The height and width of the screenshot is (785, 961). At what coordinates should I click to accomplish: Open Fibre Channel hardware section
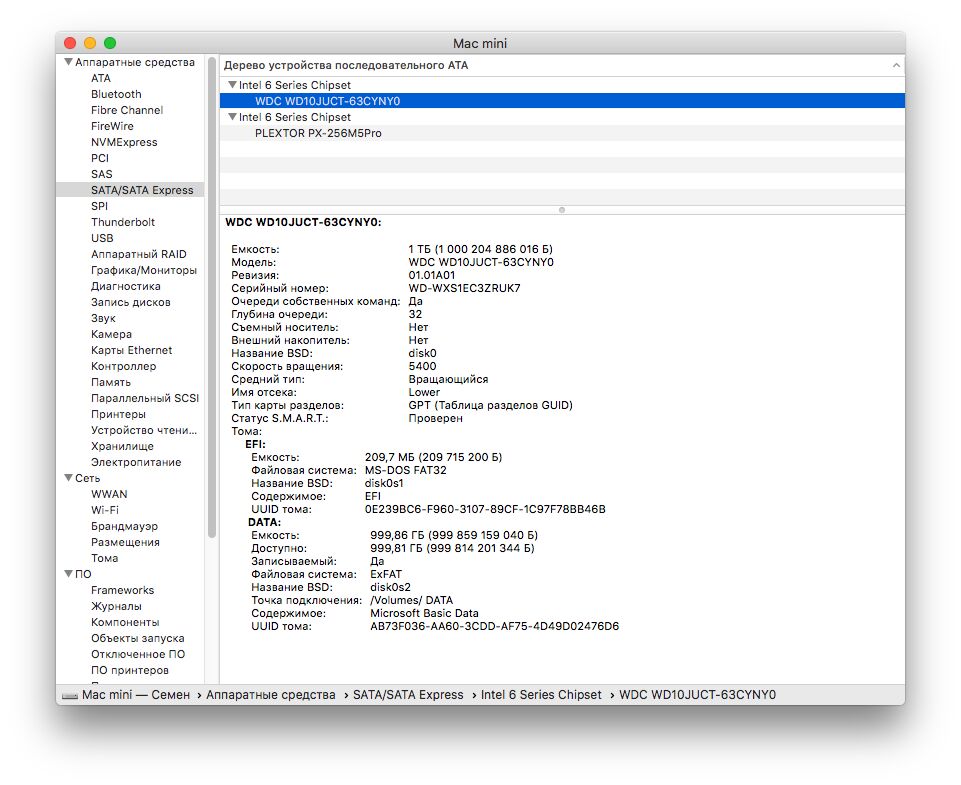tap(127, 110)
